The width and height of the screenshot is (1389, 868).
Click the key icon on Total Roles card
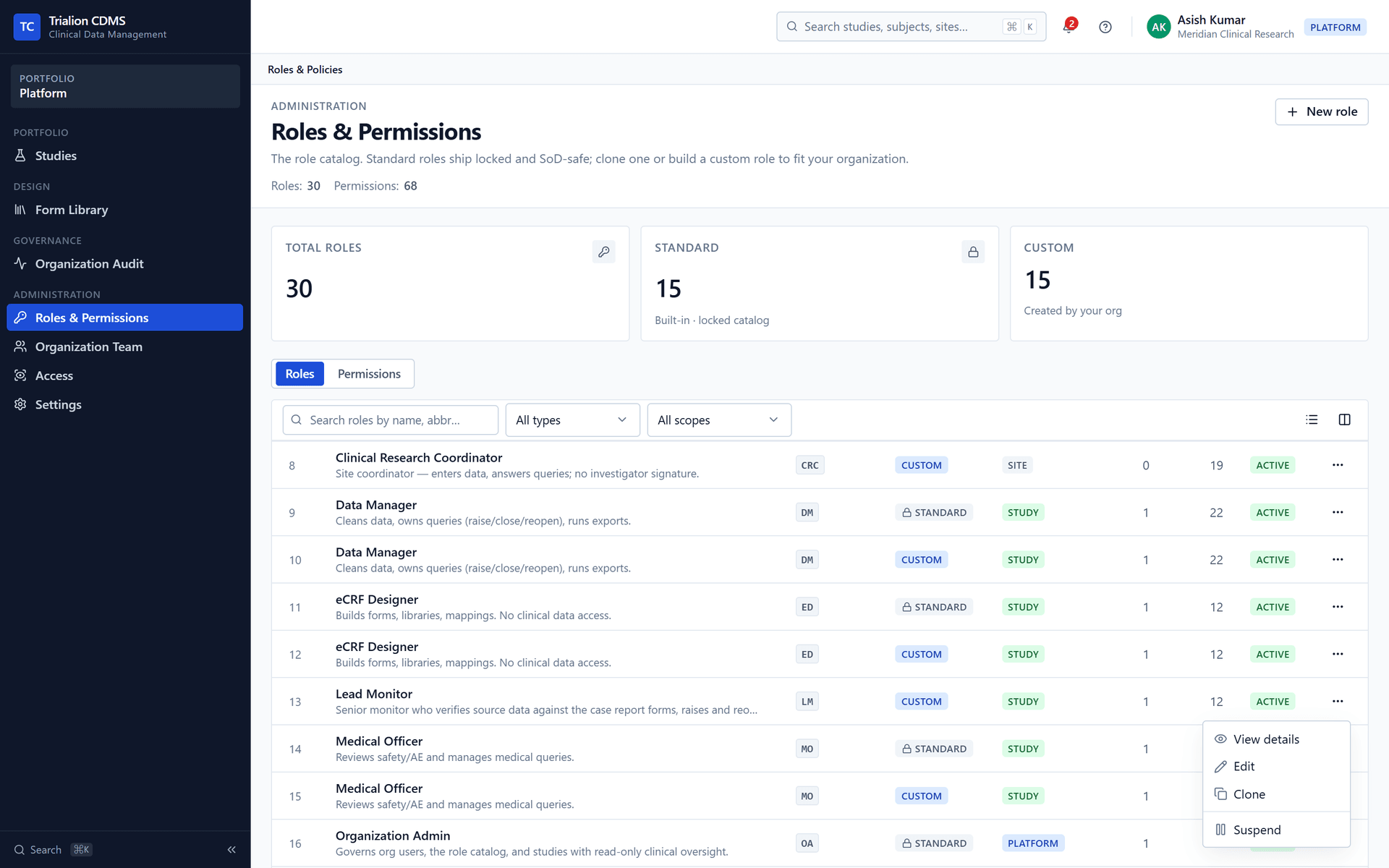[603, 252]
